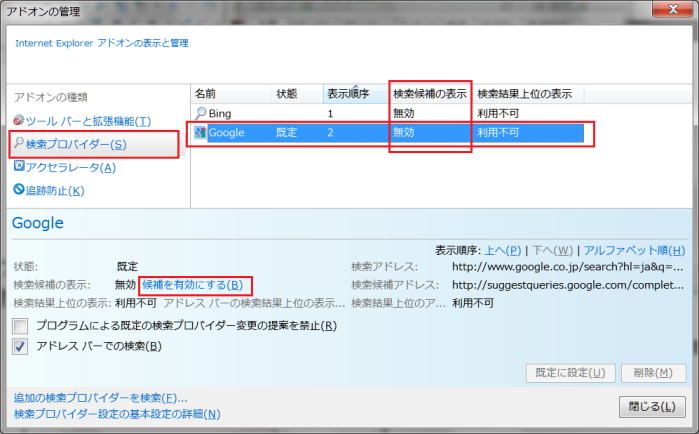Screen dimensions: 699x434
Task: Select 追跡防止(K) category
Action: (x=55, y=191)
